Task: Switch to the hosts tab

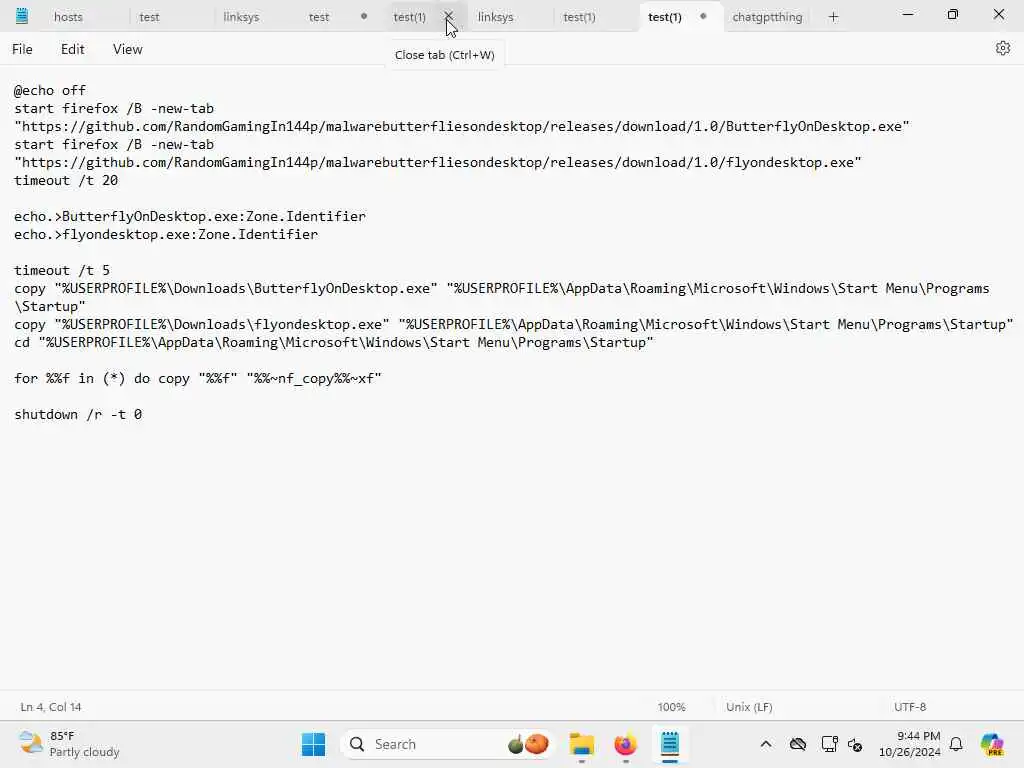Action: [x=68, y=17]
